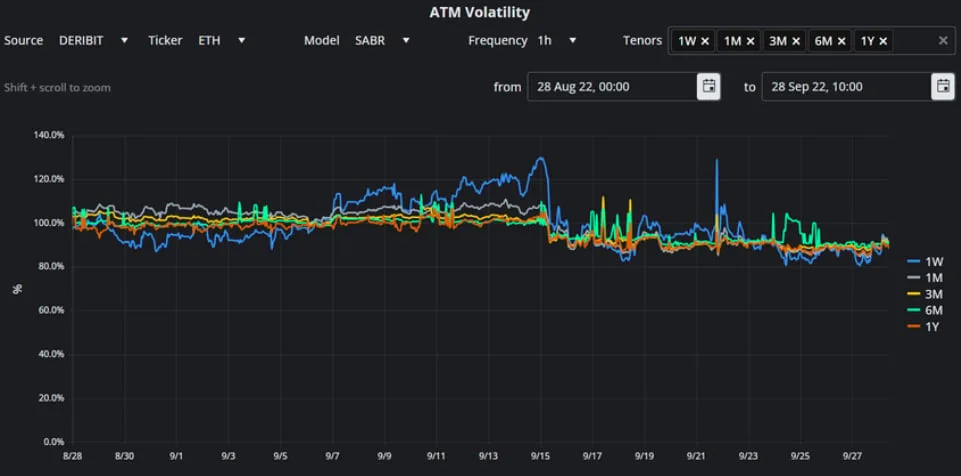Click the 9/3 x-axis date label
The height and width of the screenshot is (476, 961).
[229, 456]
